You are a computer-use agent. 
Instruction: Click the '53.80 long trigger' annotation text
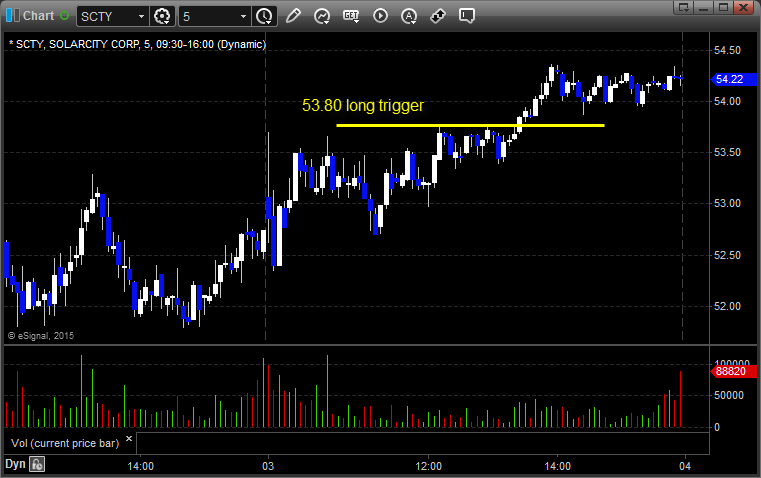(363, 105)
